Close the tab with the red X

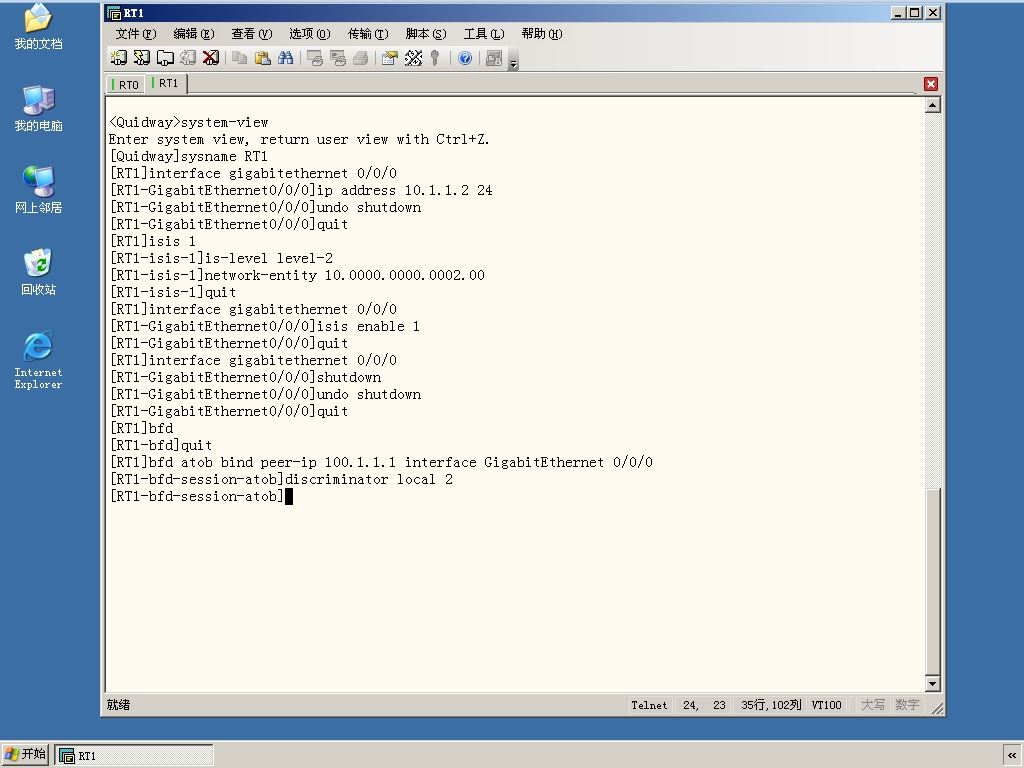click(931, 84)
